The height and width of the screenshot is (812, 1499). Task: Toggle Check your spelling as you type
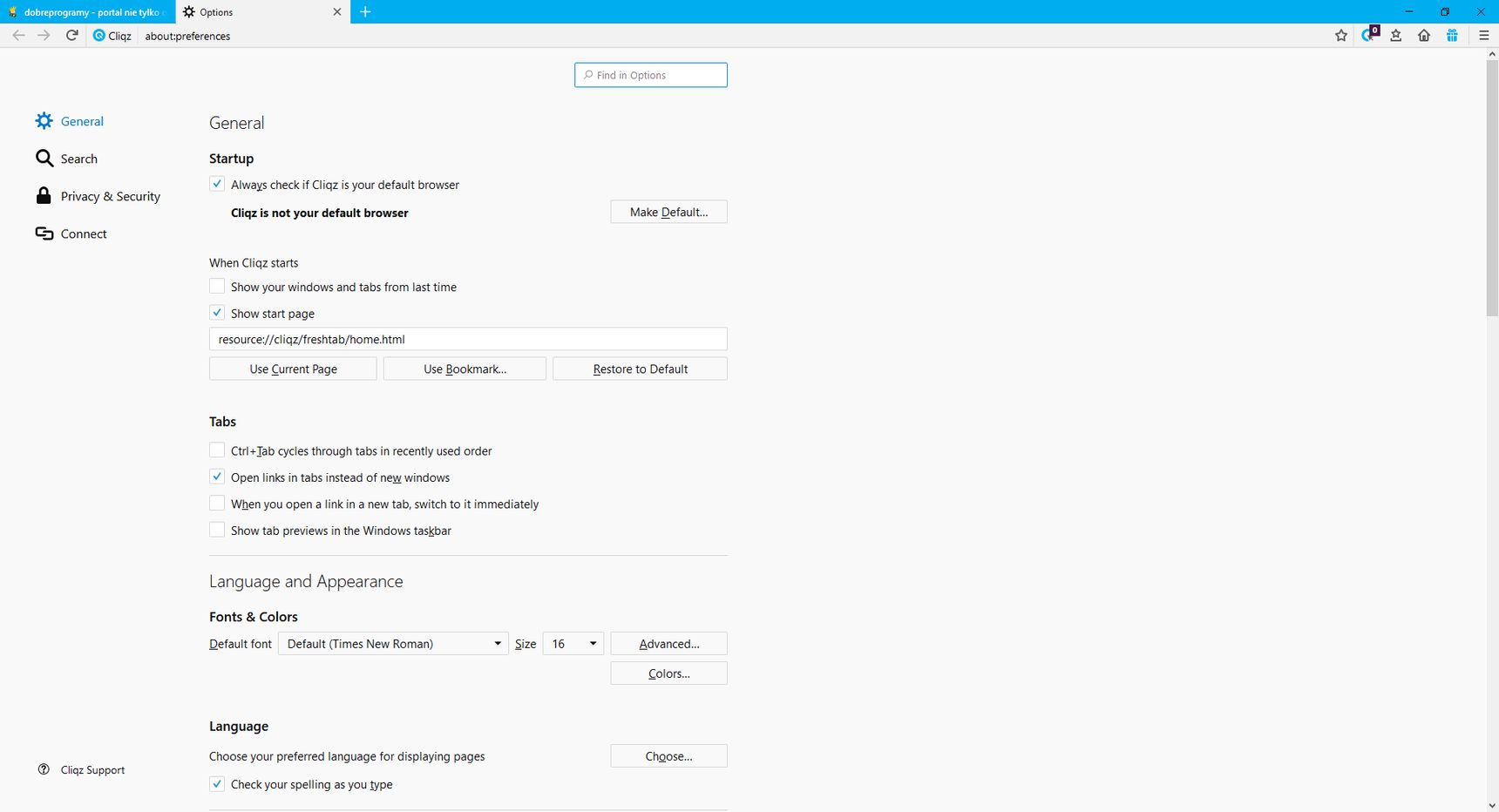click(x=217, y=783)
